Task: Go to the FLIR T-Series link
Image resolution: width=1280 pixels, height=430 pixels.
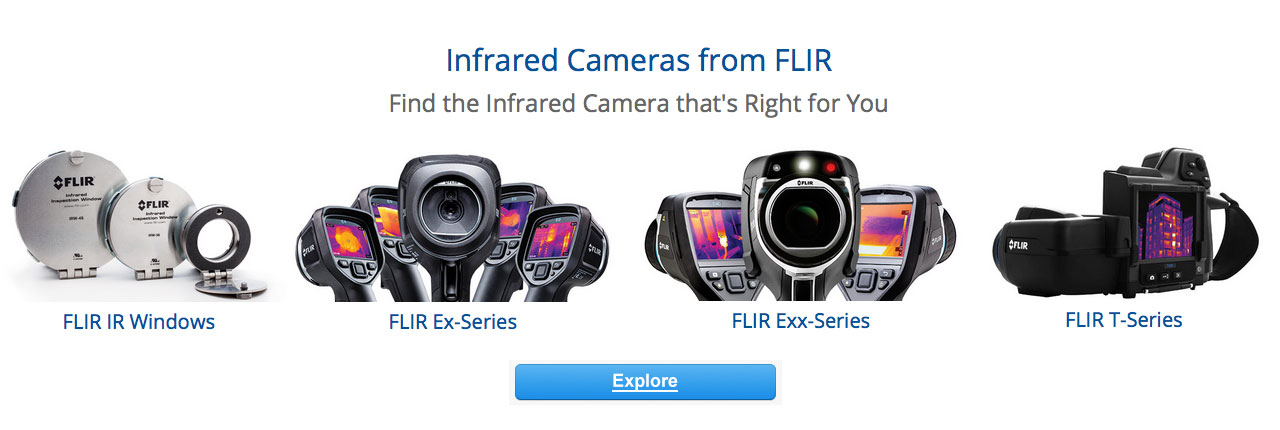Action: click(1124, 320)
